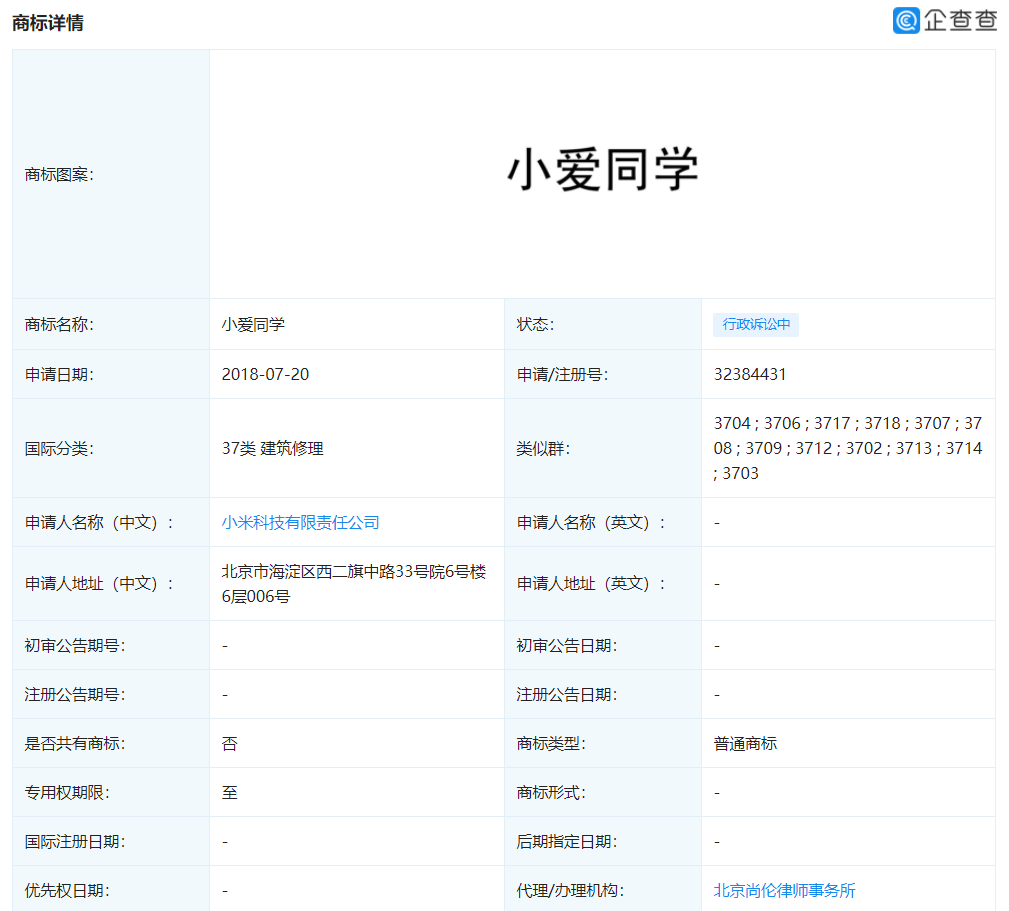The image size is (1009, 911).
Task: Click the 申请/注册号 label
Action: coord(562,374)
